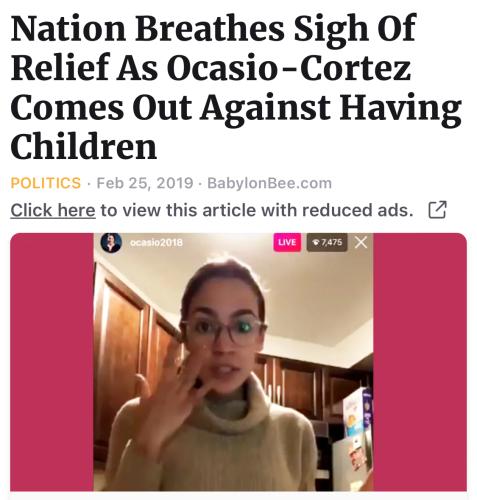Tap the article headline text

click(x=236, y=87)
